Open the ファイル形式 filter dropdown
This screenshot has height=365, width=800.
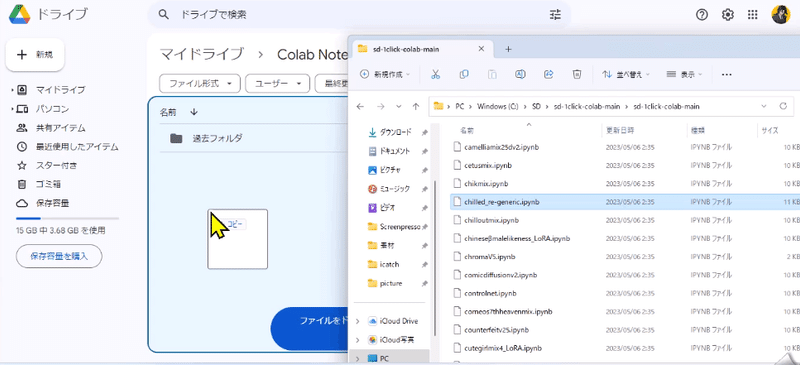point(199,83)
